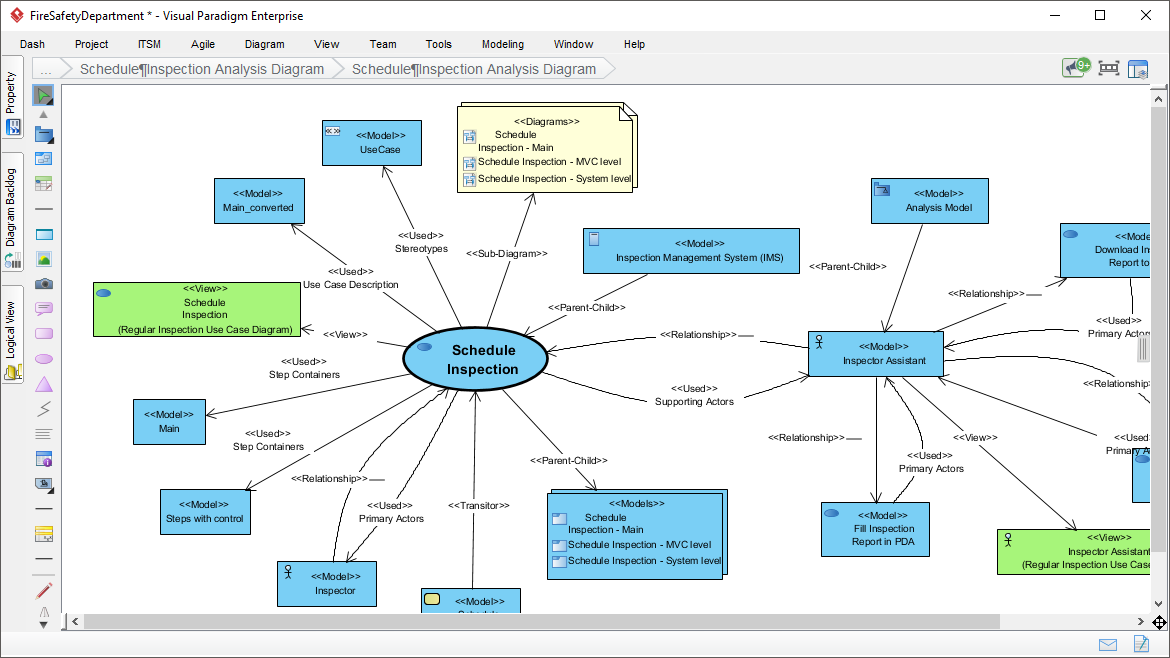Open the Window menu

(573, 44)
